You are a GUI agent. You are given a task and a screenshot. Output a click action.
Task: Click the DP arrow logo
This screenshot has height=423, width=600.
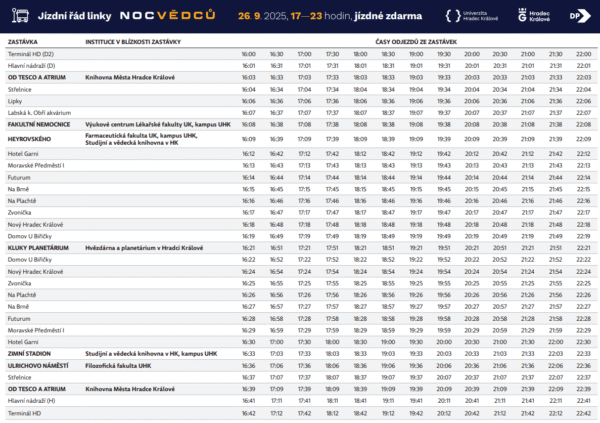coord(580,16)
